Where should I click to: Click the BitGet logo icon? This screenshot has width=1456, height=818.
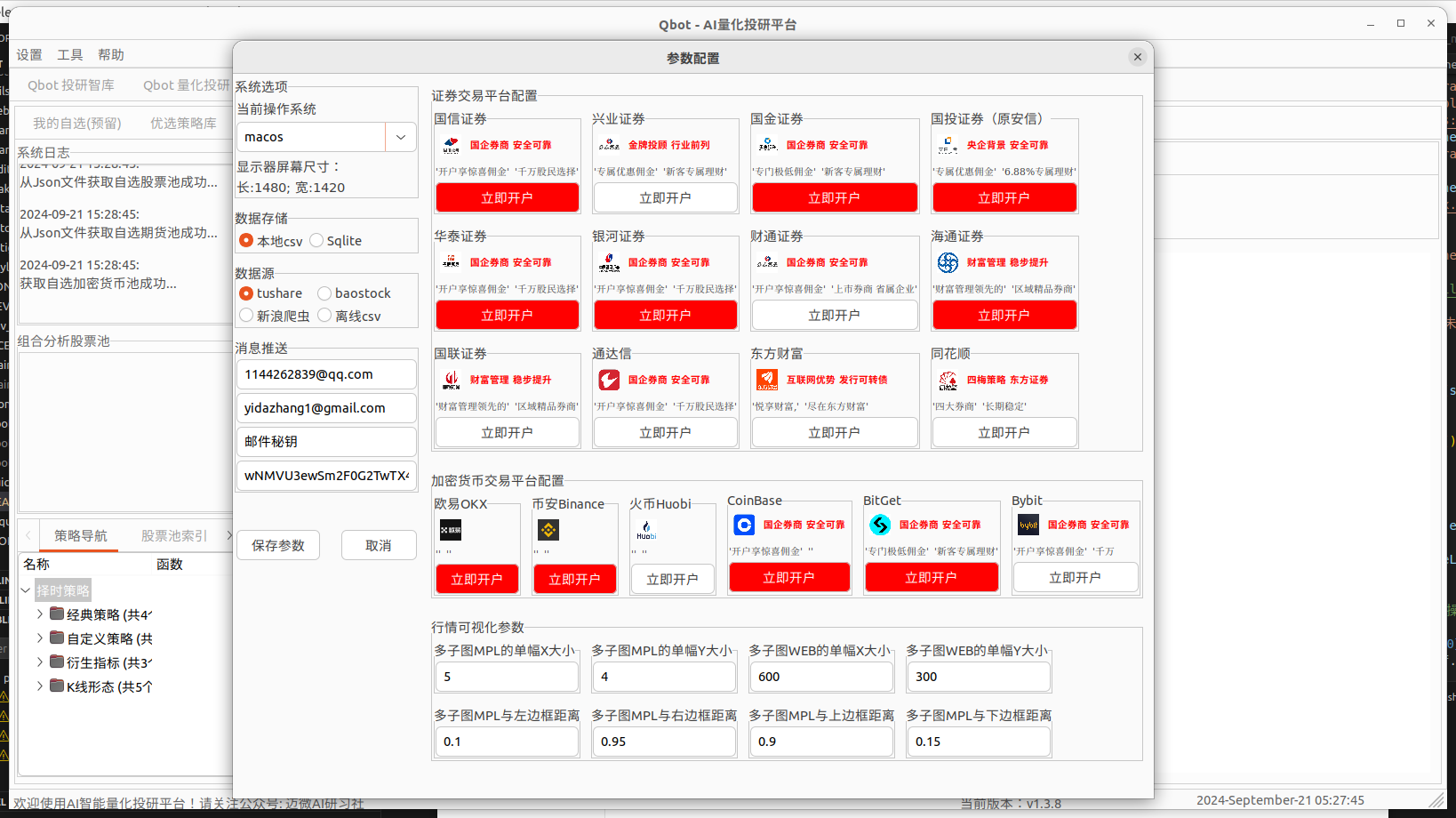pyautogui.click(x=880, y=525)
